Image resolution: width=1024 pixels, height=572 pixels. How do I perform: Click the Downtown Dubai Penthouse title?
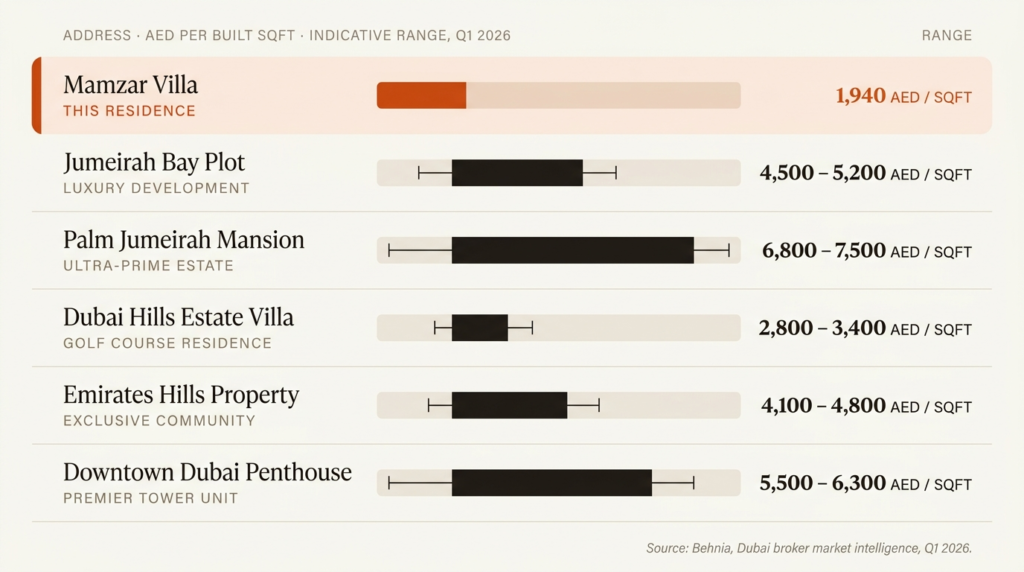(x=207, y=472)
